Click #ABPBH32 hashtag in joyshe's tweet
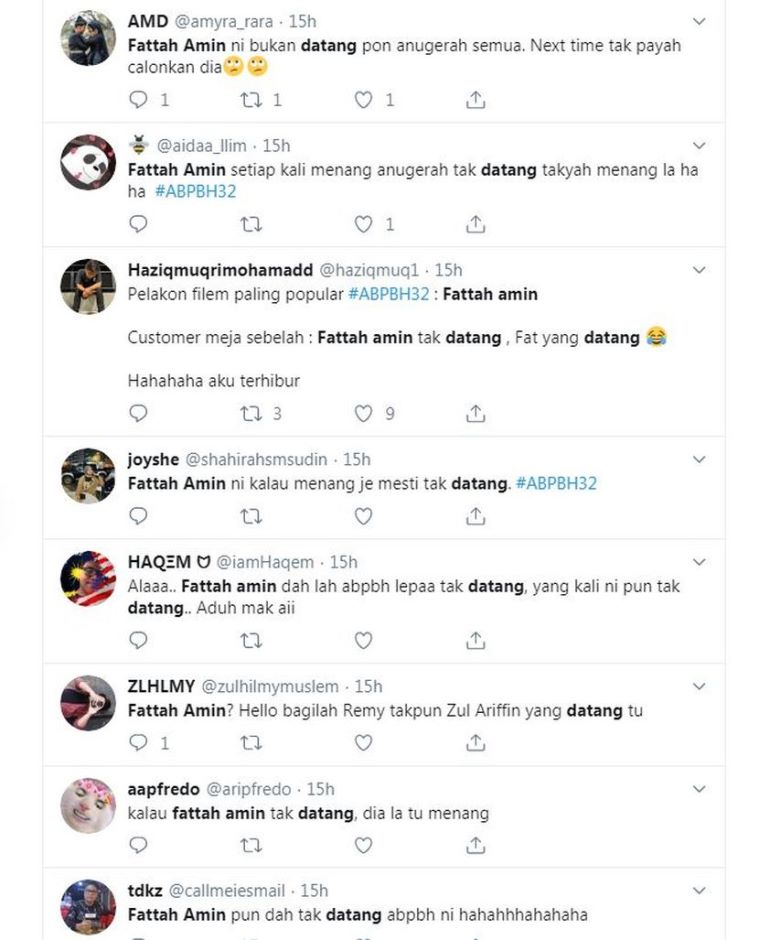 pyautogui.click(x=556, y=483)
